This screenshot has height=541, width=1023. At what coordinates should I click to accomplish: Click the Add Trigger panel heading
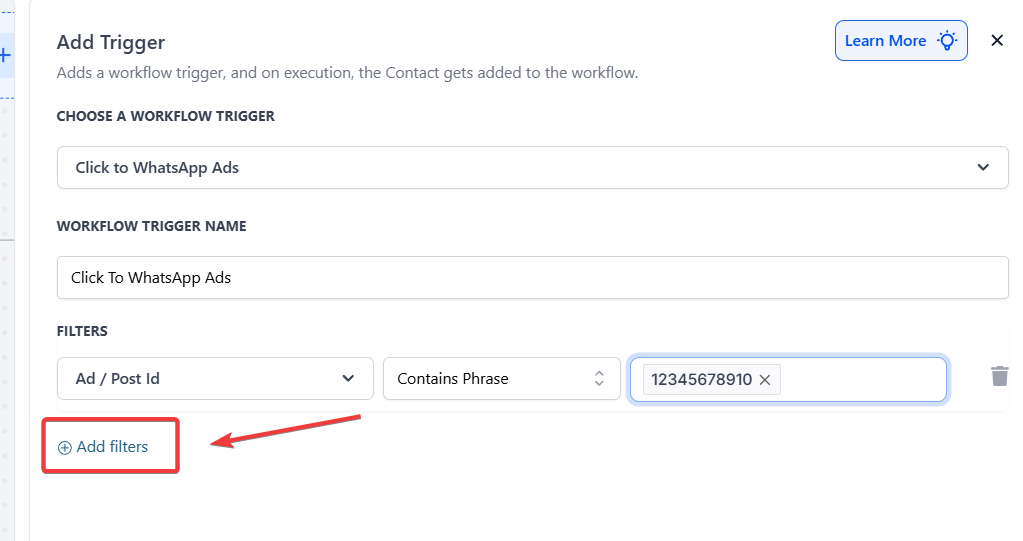click(111, 42)
